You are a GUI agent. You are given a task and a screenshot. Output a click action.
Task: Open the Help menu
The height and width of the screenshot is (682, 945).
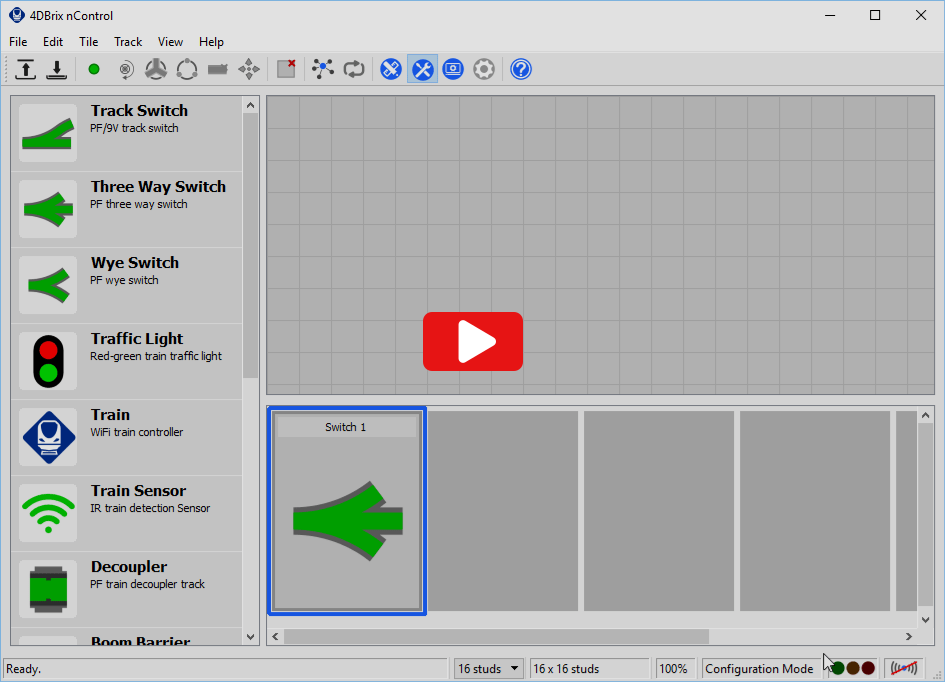(211, 42)
